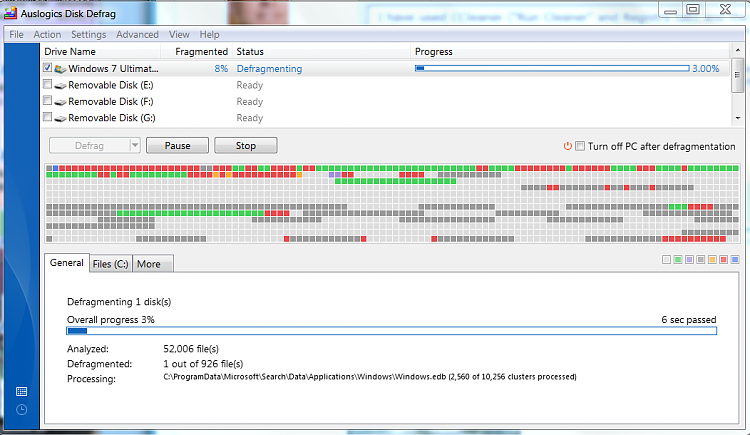This screenshot has height=435, width=750.
Task: Click the Windows.edb processing file path
Action: [370, 377]
